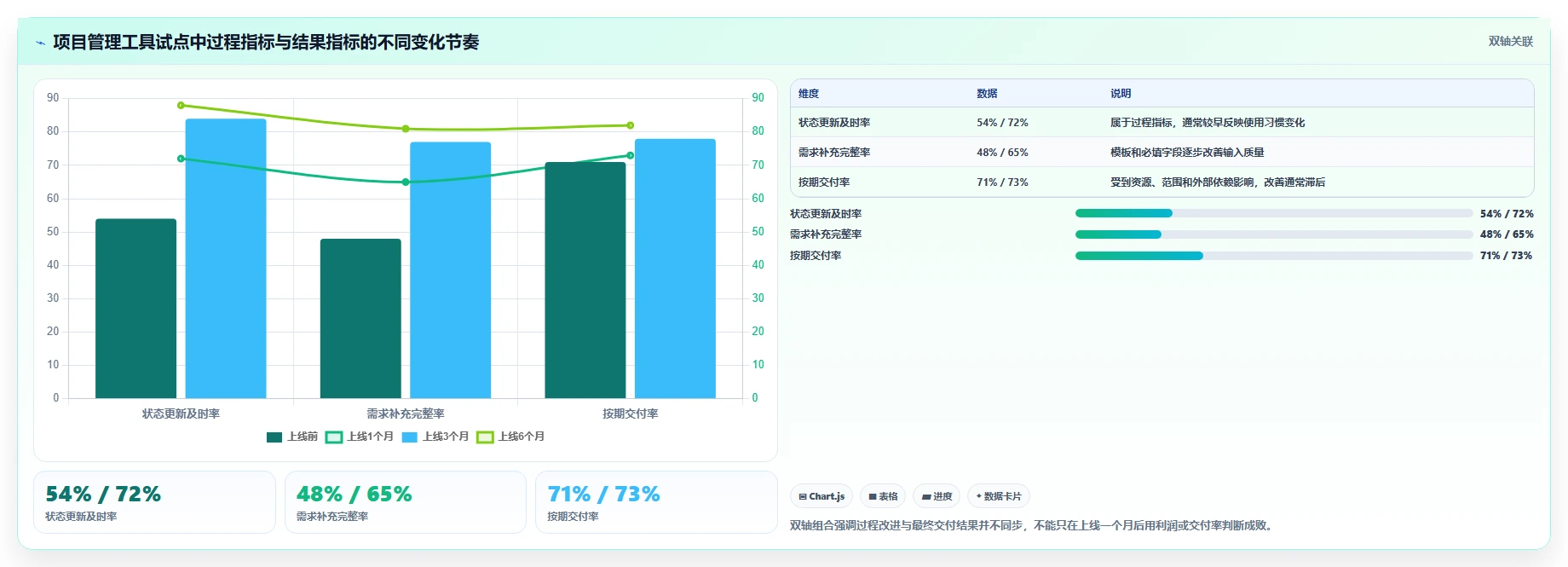Toggle the 上线3个月 legend swatch
Image resolution: width=1568 pixels, height=567 pixels.
tap(410, 437)
